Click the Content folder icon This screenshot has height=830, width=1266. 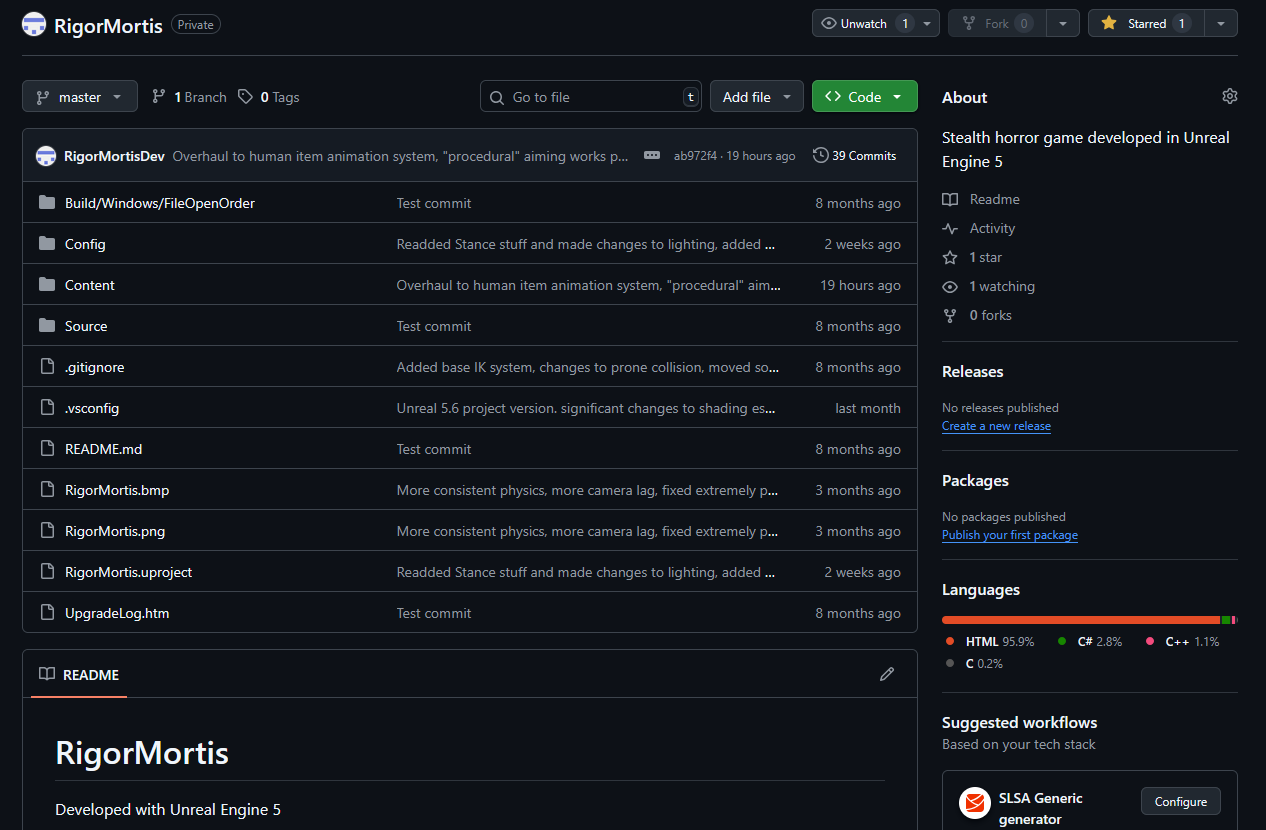(47, 285)
